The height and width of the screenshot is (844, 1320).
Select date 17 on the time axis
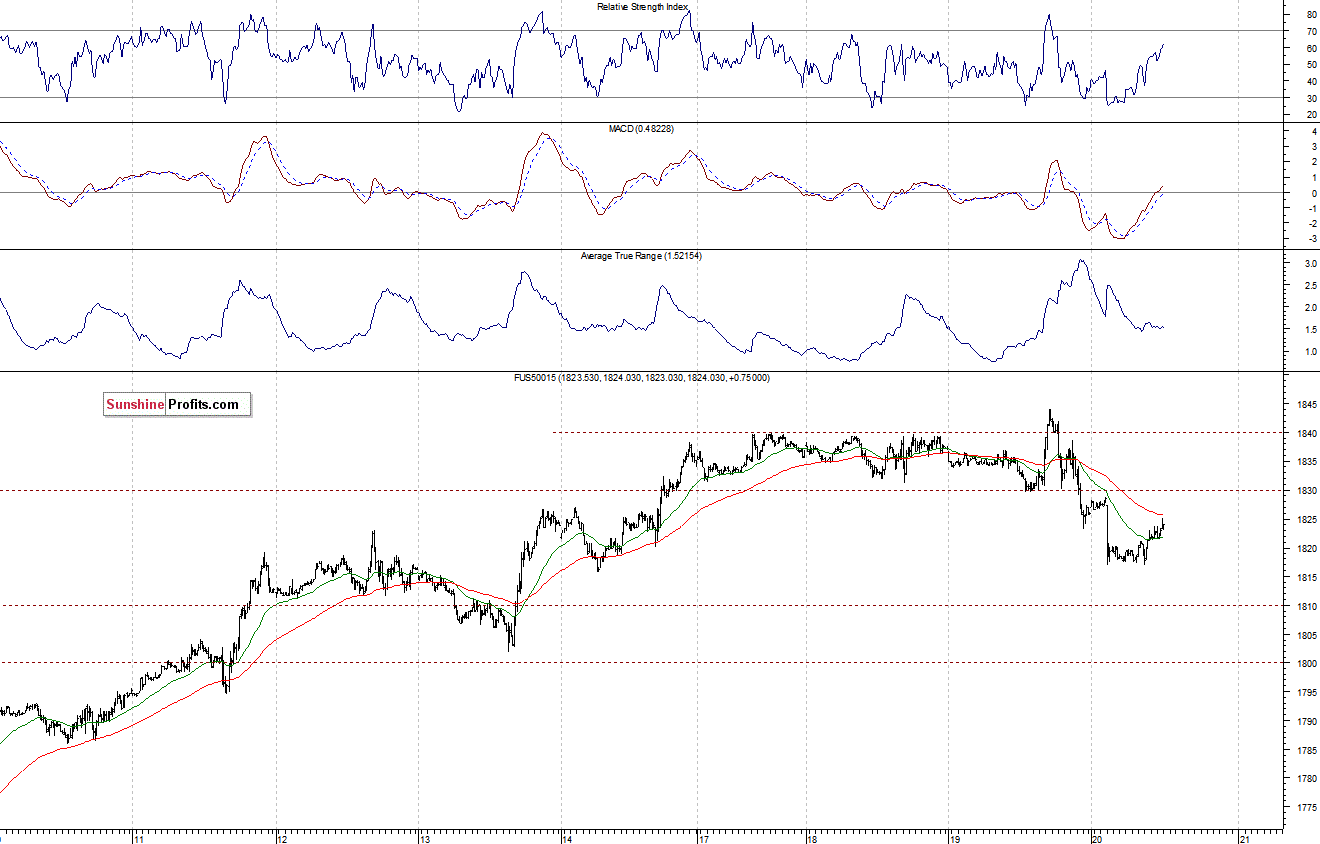pyautogui.click(x=703, y=838)
